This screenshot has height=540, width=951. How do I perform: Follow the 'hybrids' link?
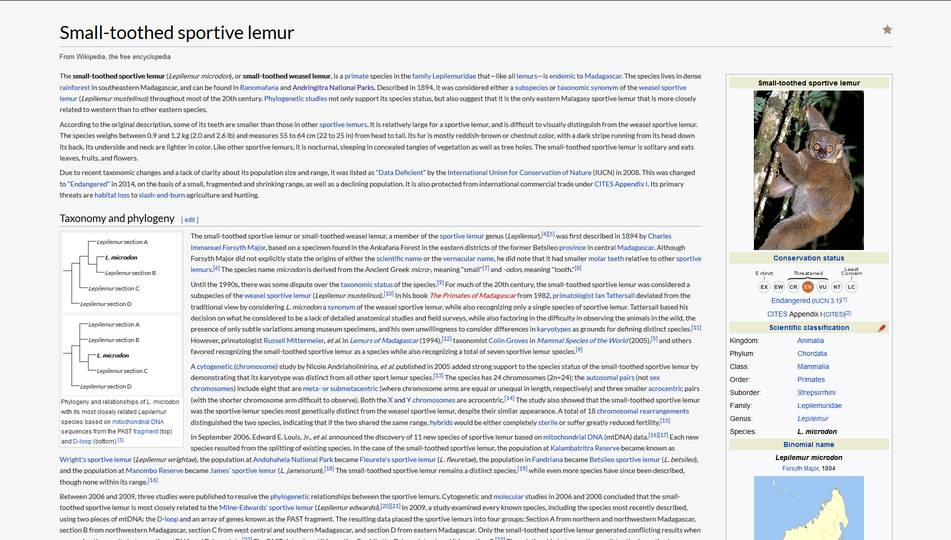pyautogui.click(x=441, y=422)
